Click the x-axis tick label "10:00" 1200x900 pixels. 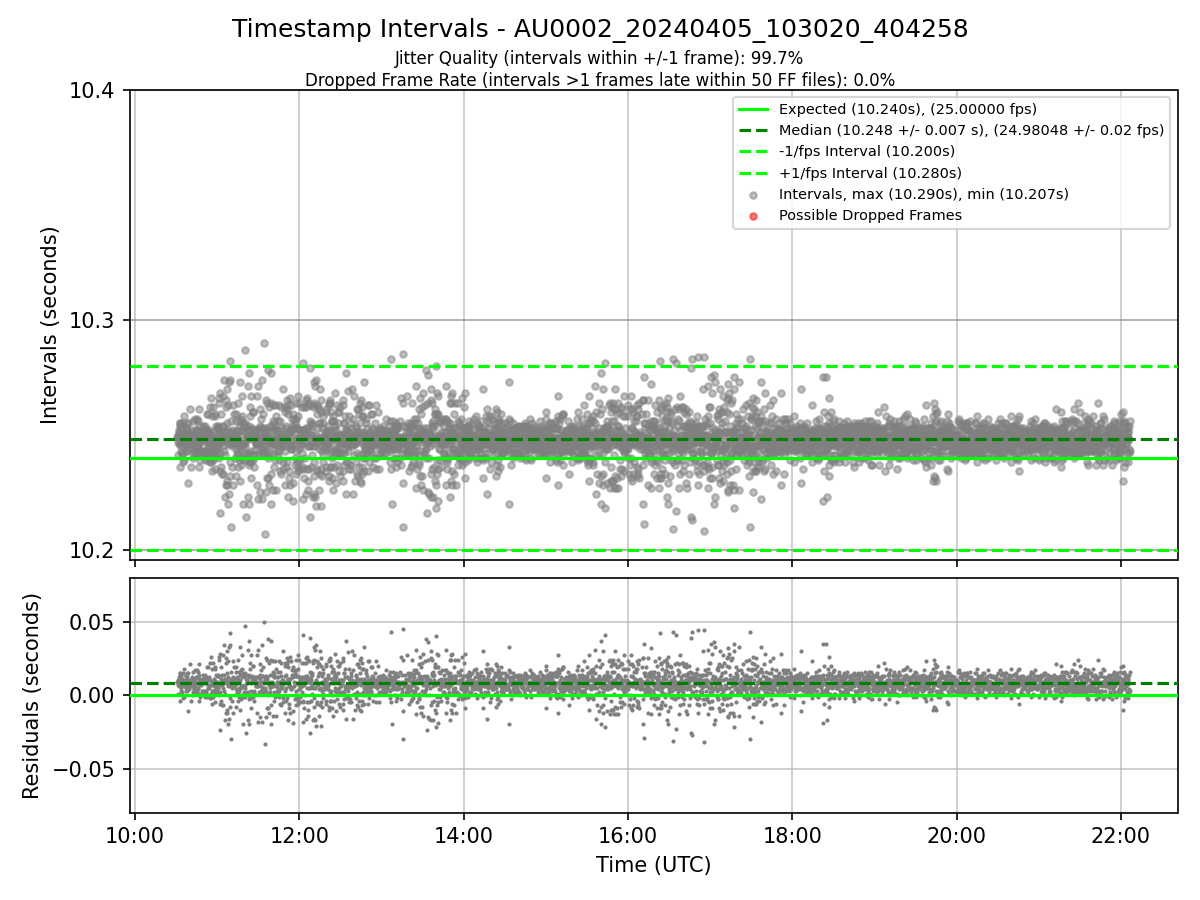pyautogui.click(x=134, y=835)
